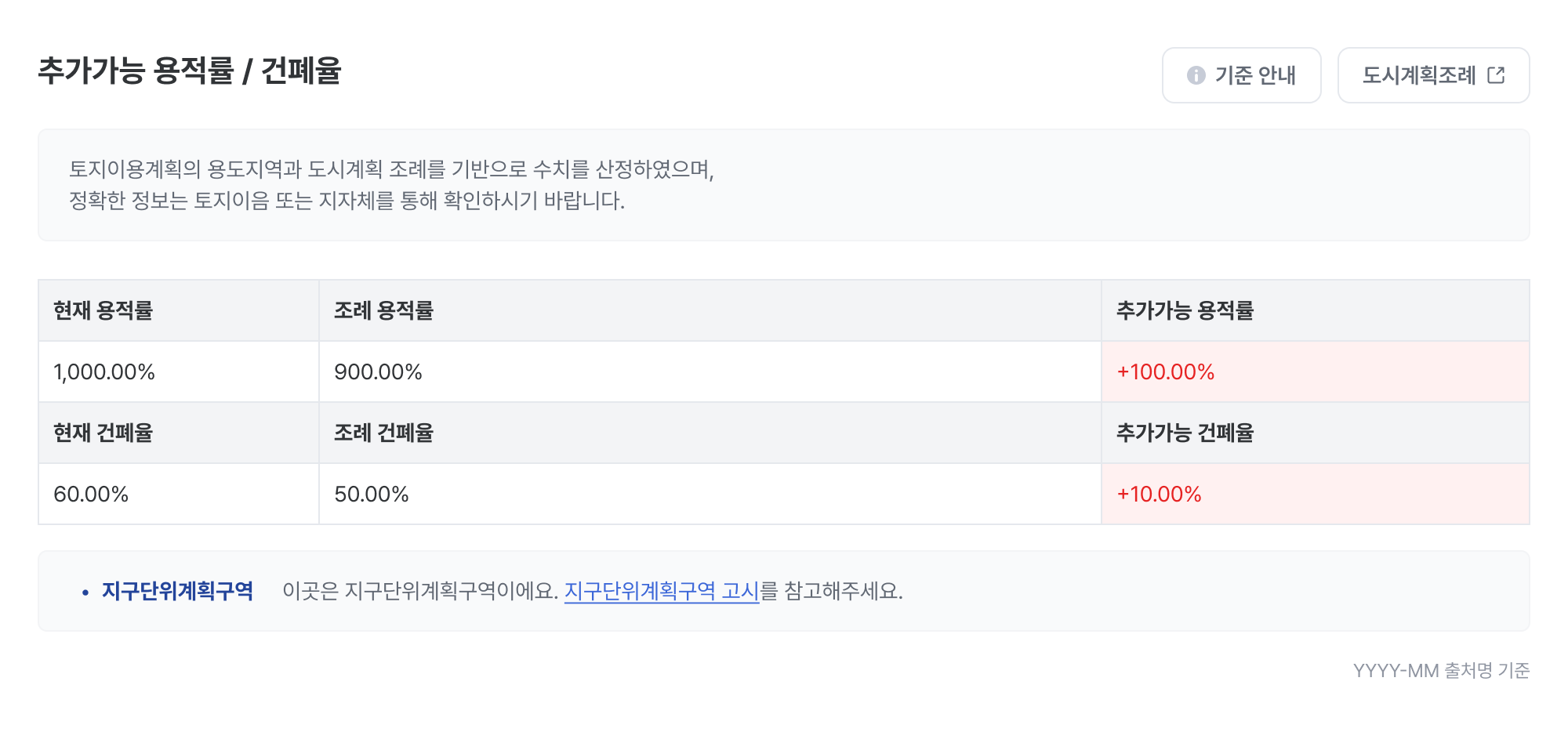Open the 기준 안내 guide button

pyautogui.click(x=1241, y=75)
